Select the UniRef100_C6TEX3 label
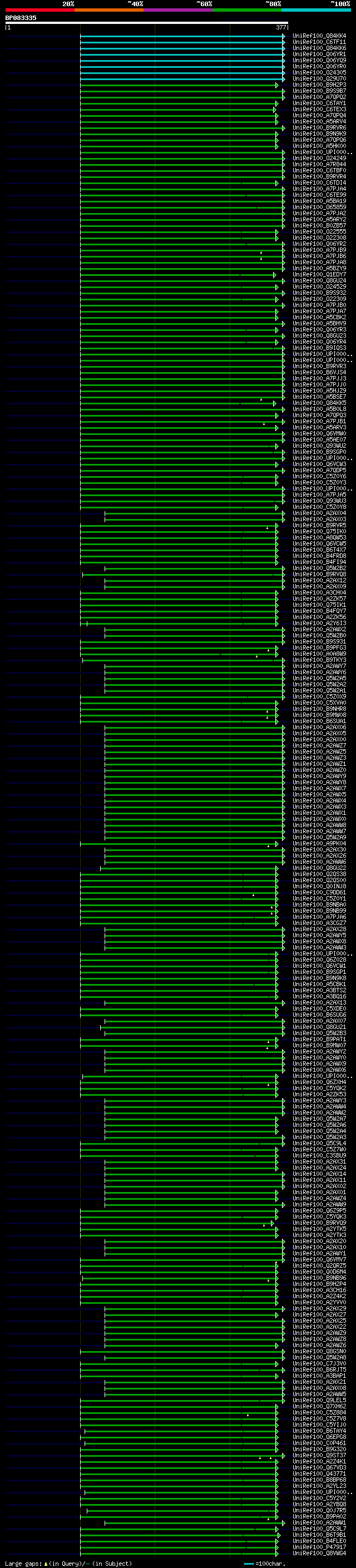The width and height of the screenshot is (356, 1568). pyautogui.click(x=319, y=109)
